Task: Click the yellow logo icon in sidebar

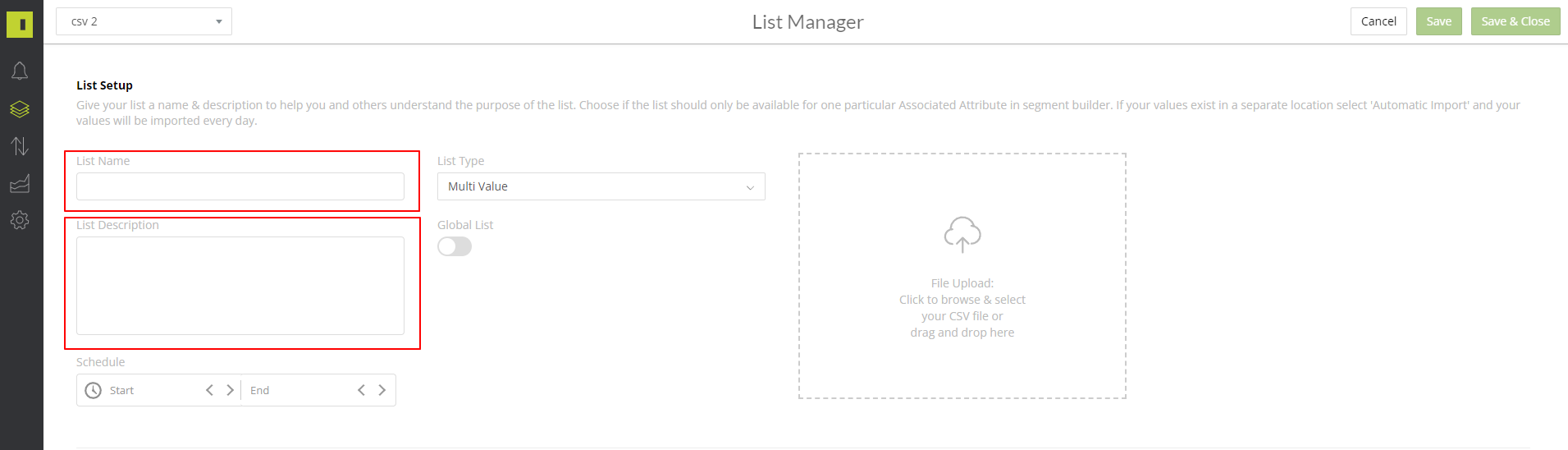Action: coord(20,24)
